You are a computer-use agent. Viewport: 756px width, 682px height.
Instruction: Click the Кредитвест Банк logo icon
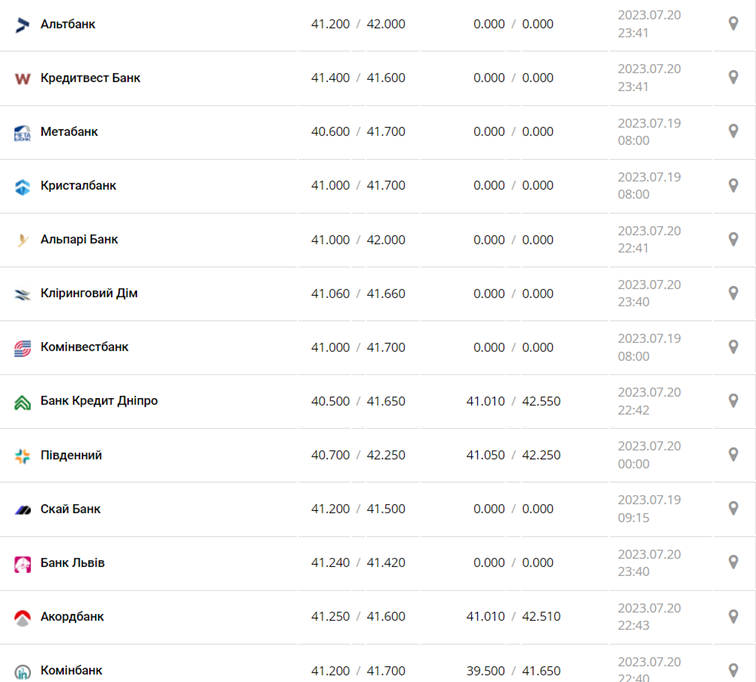(22, 78)
